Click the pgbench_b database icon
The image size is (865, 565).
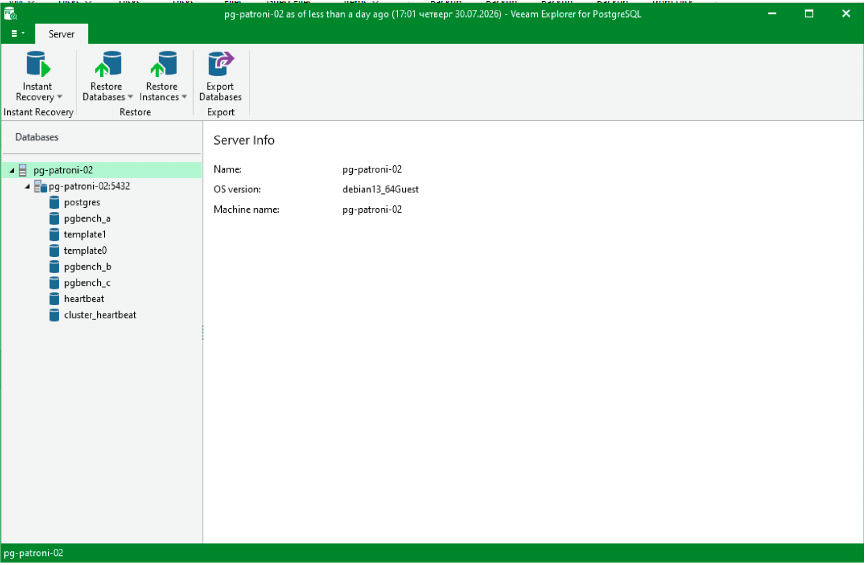click(x=54, y=266)
